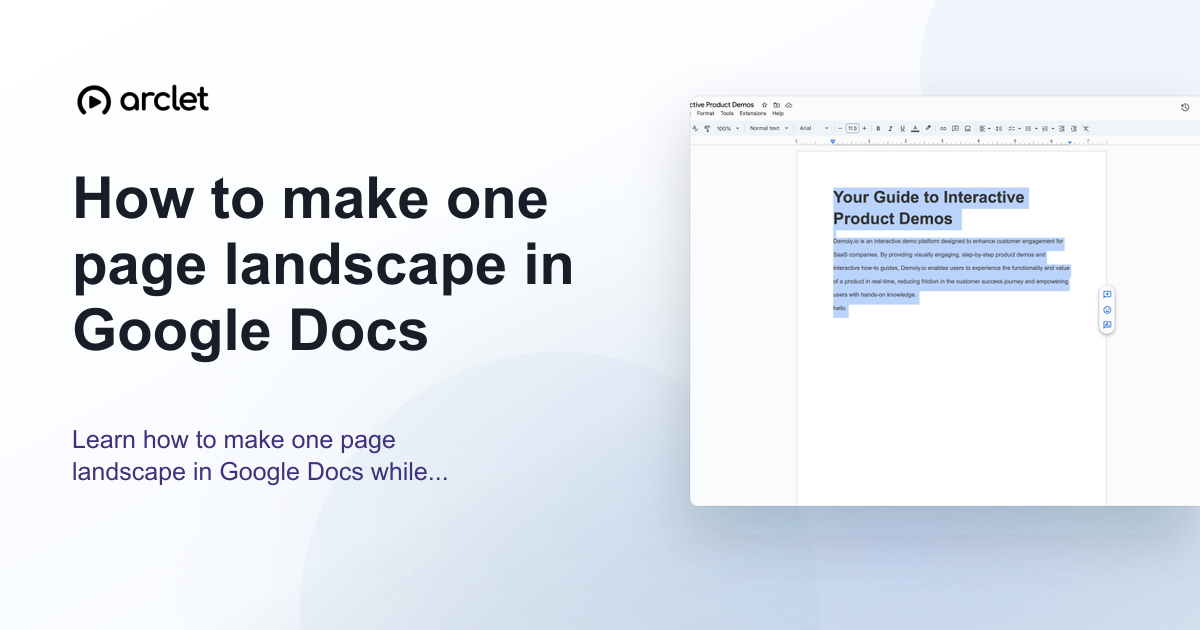Screen dimensions: 1200x630
Task: Click the increase indent icon
Action: click(1074, 128)
